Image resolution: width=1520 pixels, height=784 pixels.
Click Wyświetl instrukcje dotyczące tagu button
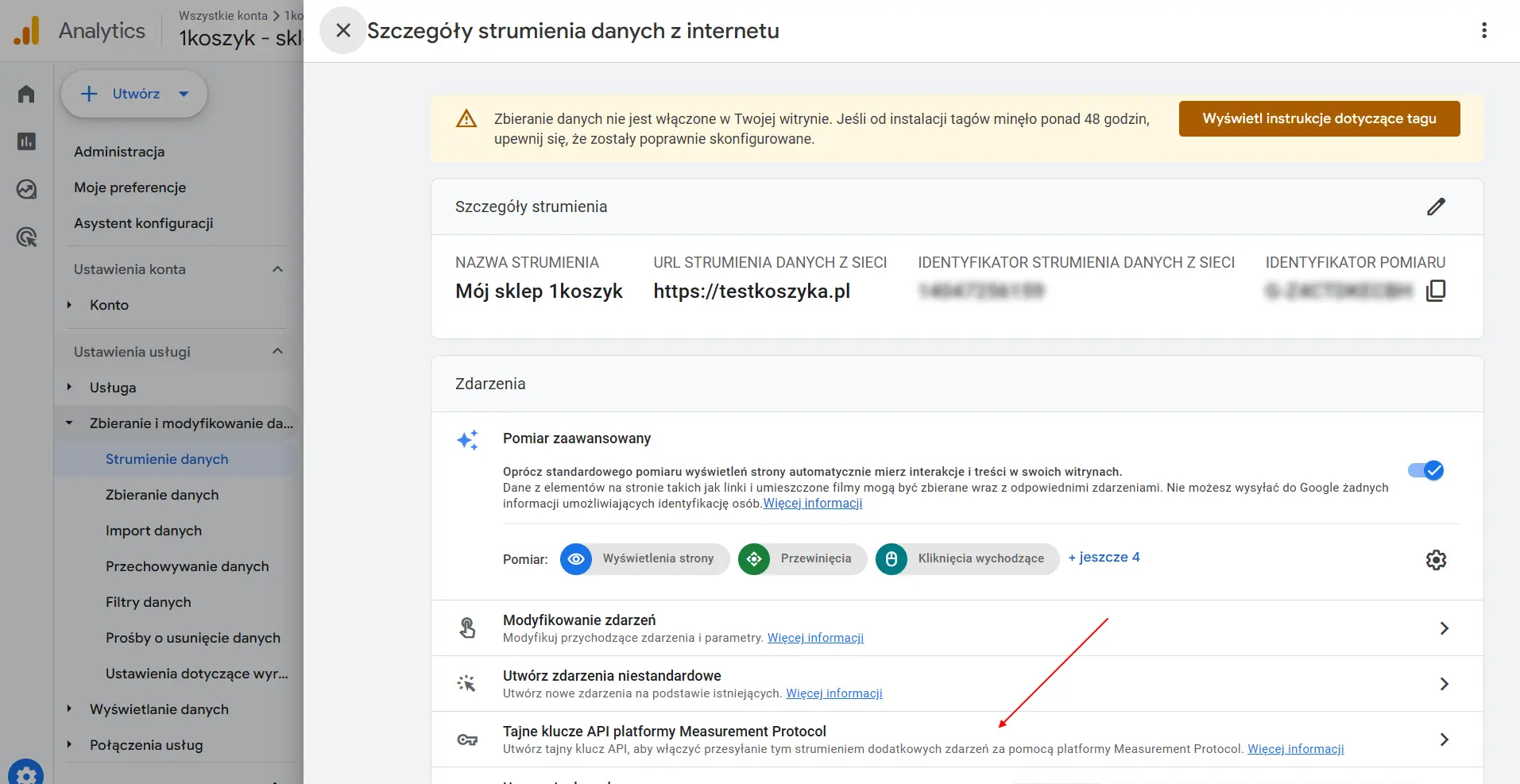[x=1319, y=118]
